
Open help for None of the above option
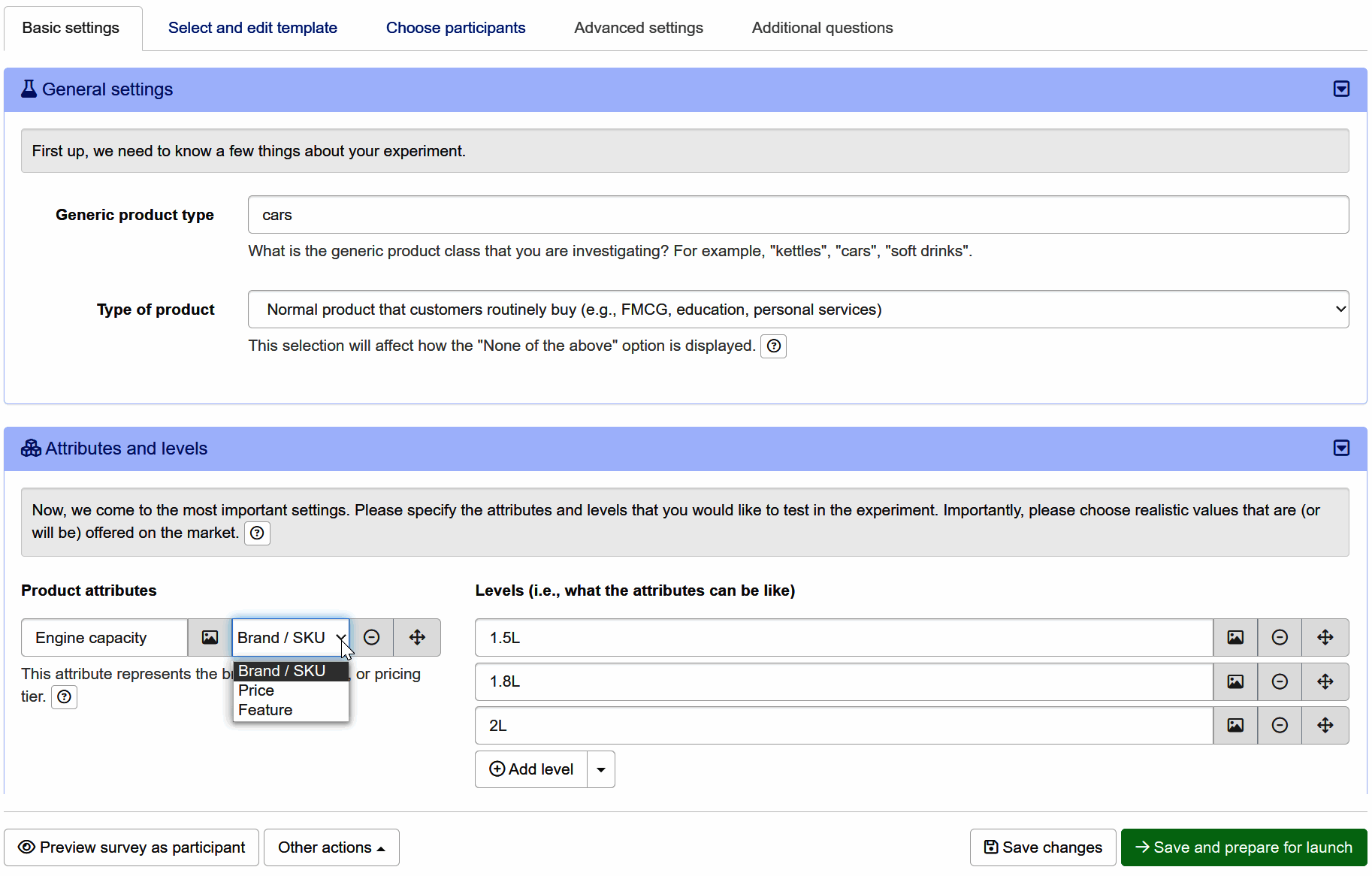(x=773, y=346)
